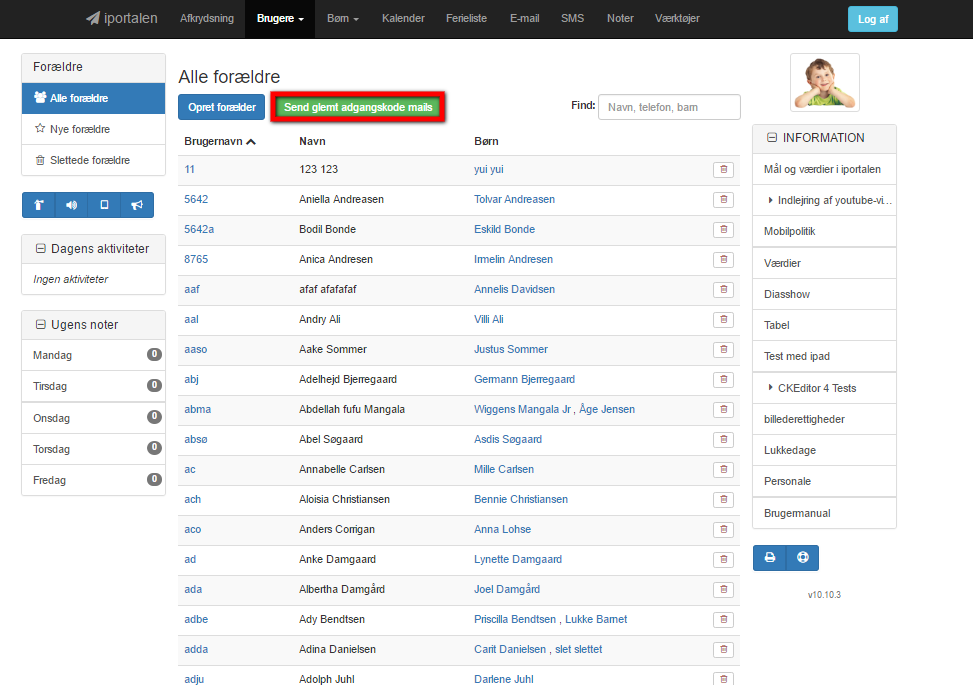
Task: Click the Log af button
Action: 872,19
